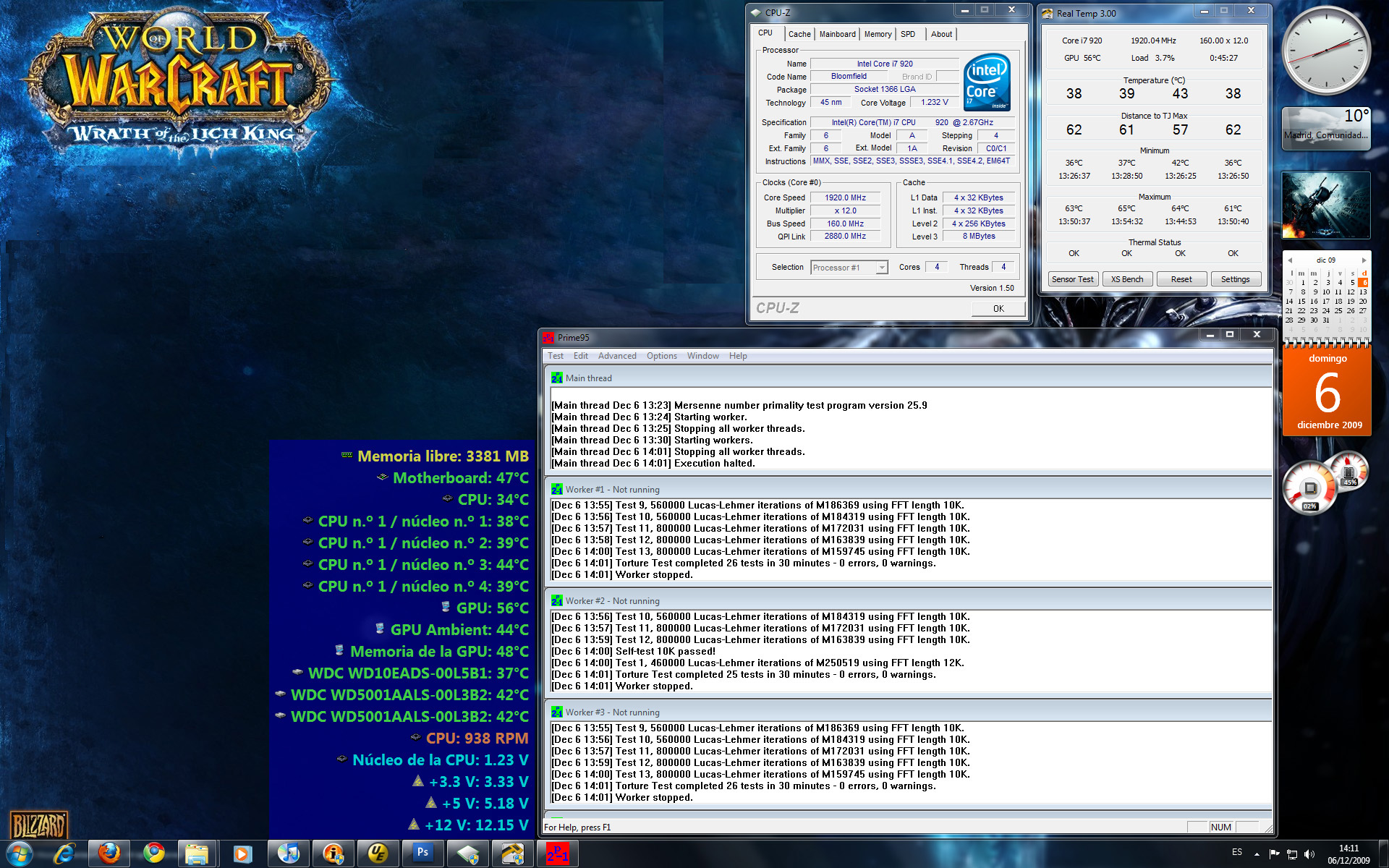The height and width of the screenshot is (868, 1389).
Task: Switch to CPU-Z About tab
Action: tap(941, 34)
